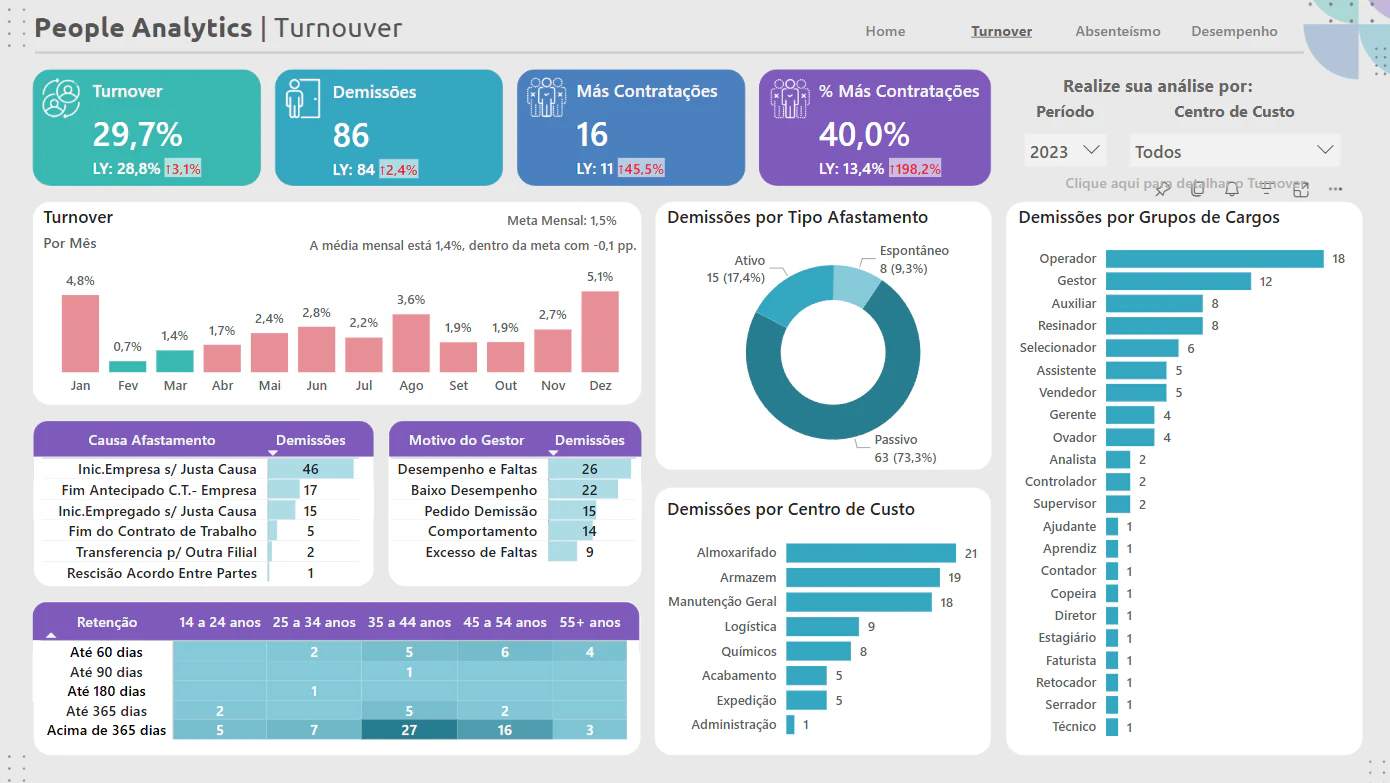The height and width of the screenshot is (783, 1390).
Task: Open the More options ellipsis menu
Action: click(1335, 189)
